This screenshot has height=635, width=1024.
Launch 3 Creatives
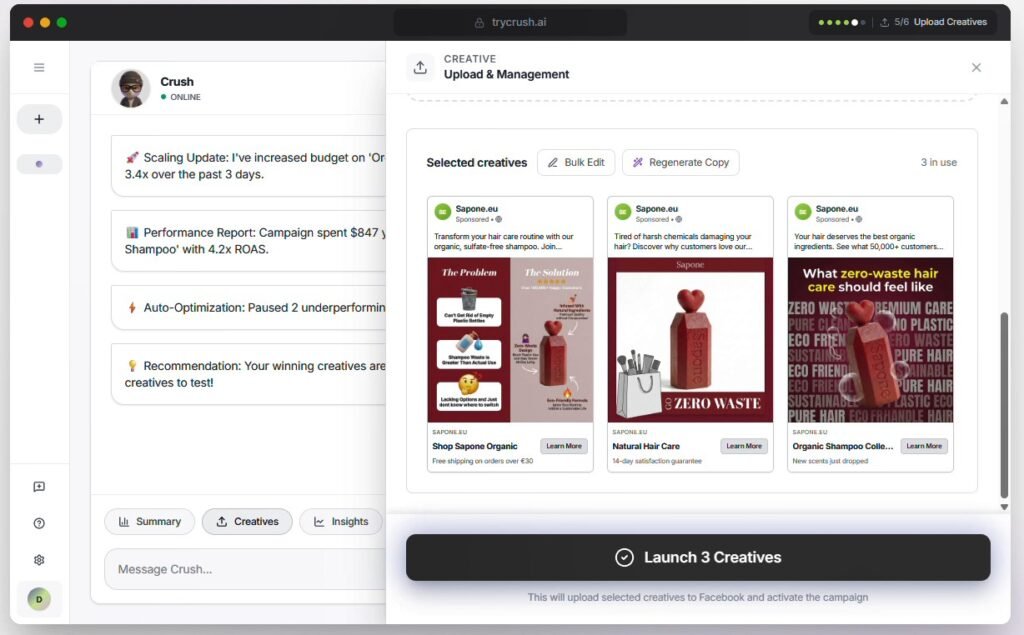tap(697, 557)
